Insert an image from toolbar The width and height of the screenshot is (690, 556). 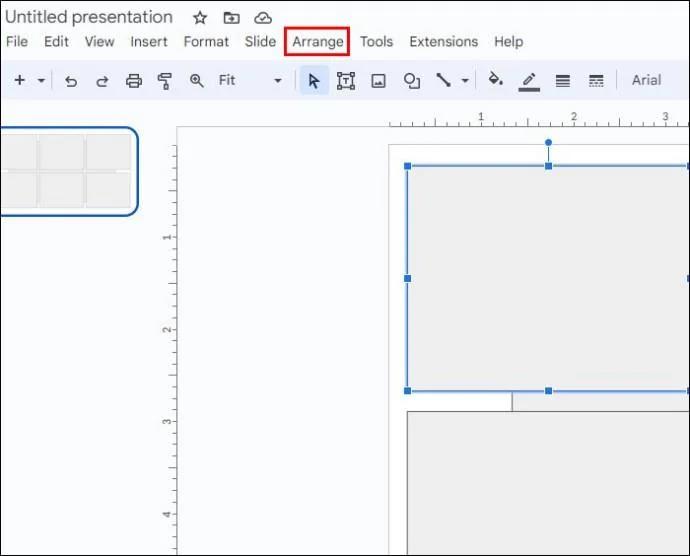(x=378, y=81)
